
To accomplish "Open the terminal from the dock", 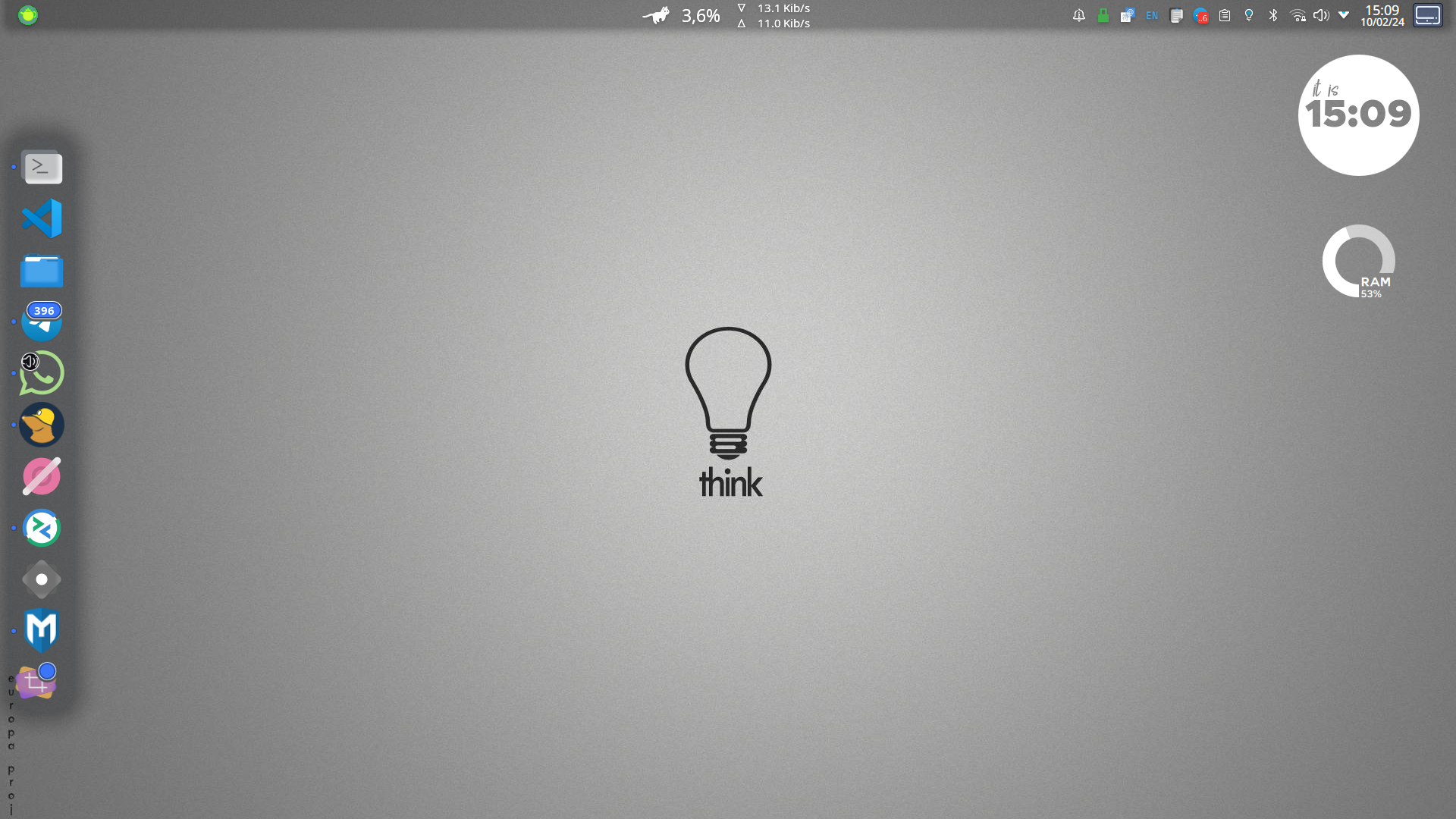I will coord(42,167).
